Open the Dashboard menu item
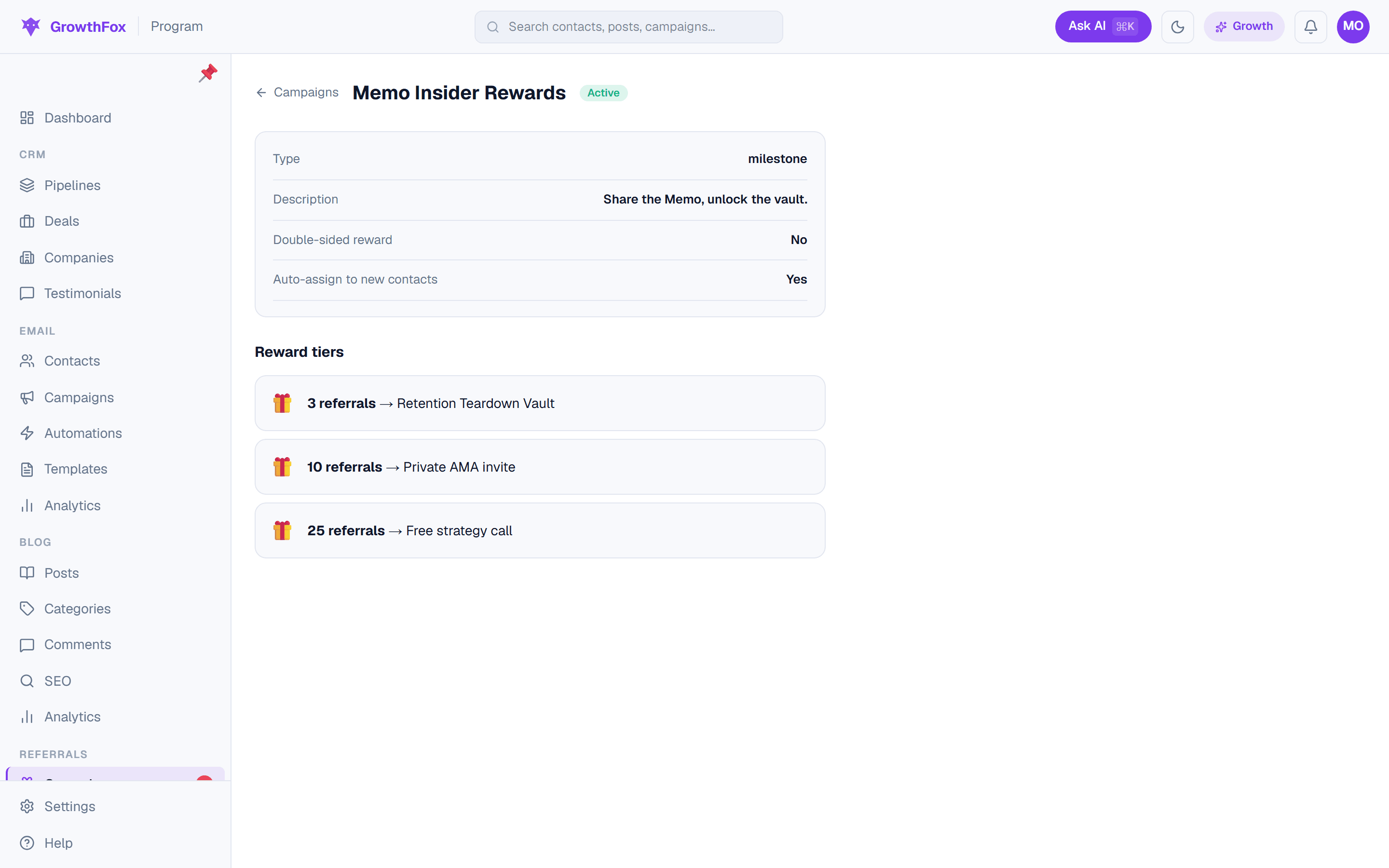1389x868 pixels. click(x=115, y=118)
